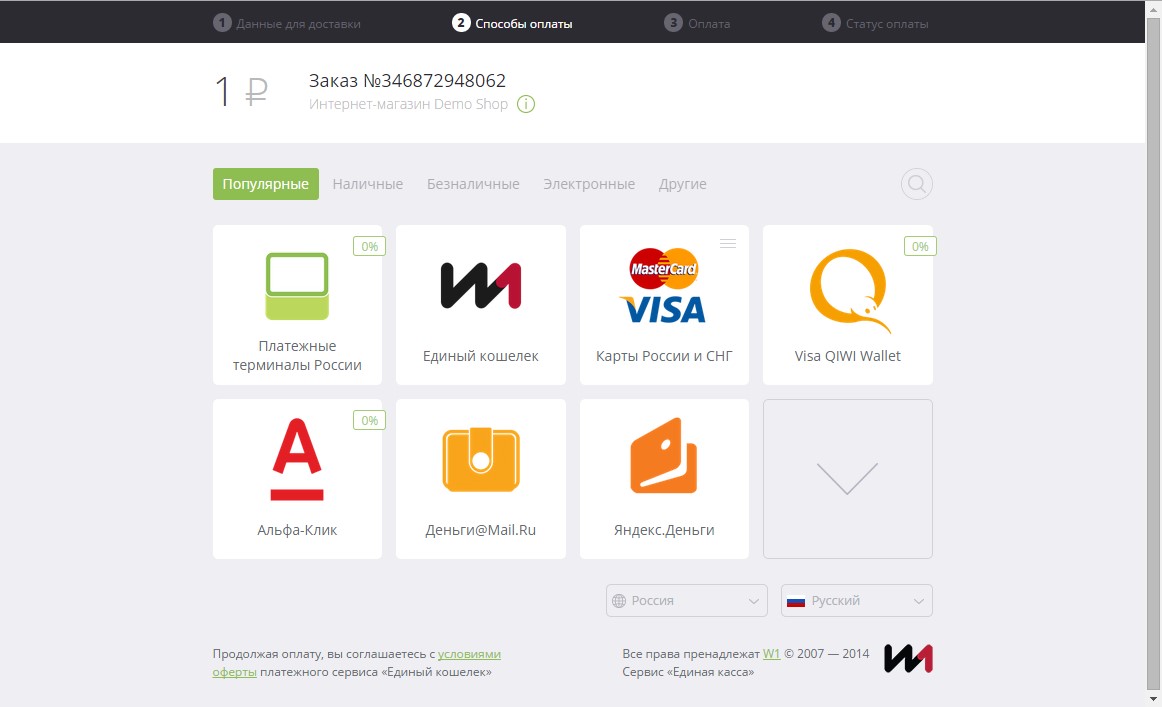This screenshot has height=707, width=1162.
Task: Expand more payment methods tile
Action: coord(848,479)
